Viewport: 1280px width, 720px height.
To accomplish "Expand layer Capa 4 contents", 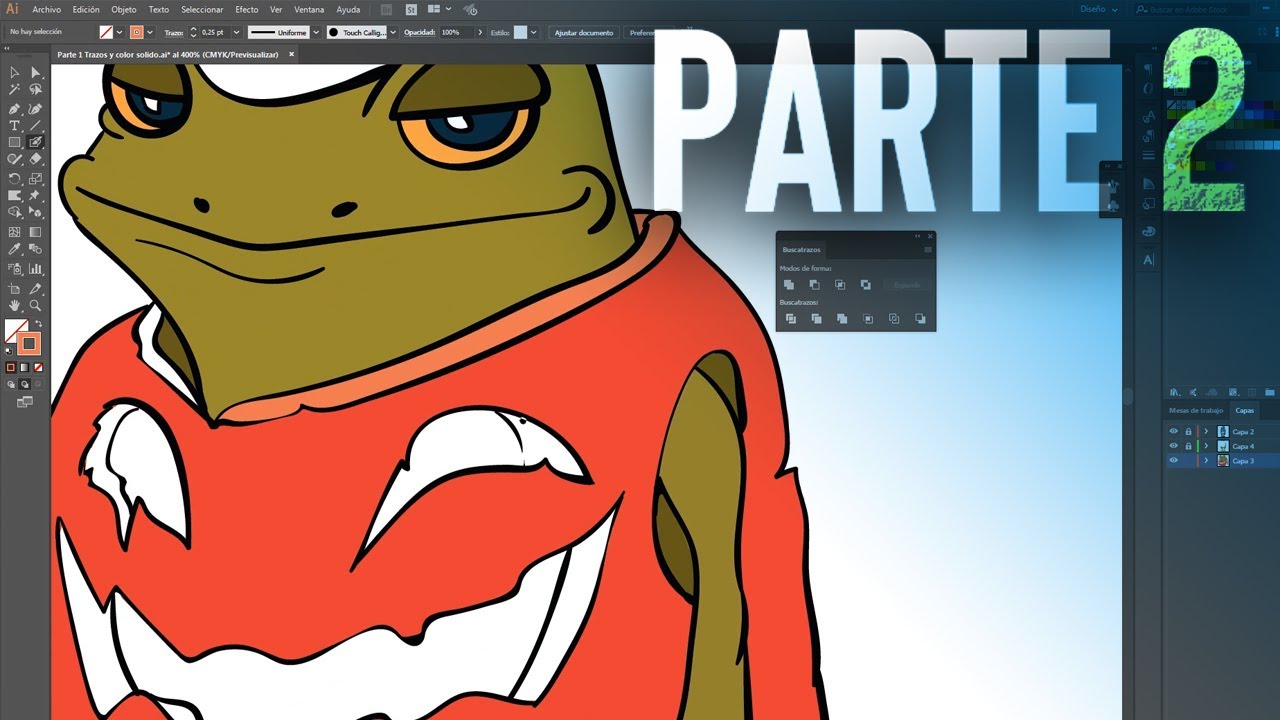I will [x=1207, y=446].
